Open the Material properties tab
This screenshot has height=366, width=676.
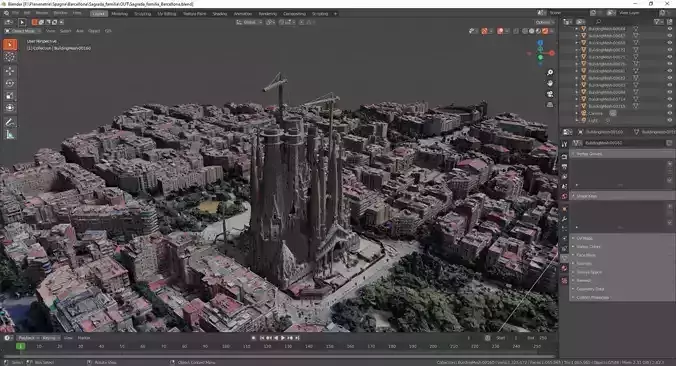pyautogui.click(x=564, y=269)
